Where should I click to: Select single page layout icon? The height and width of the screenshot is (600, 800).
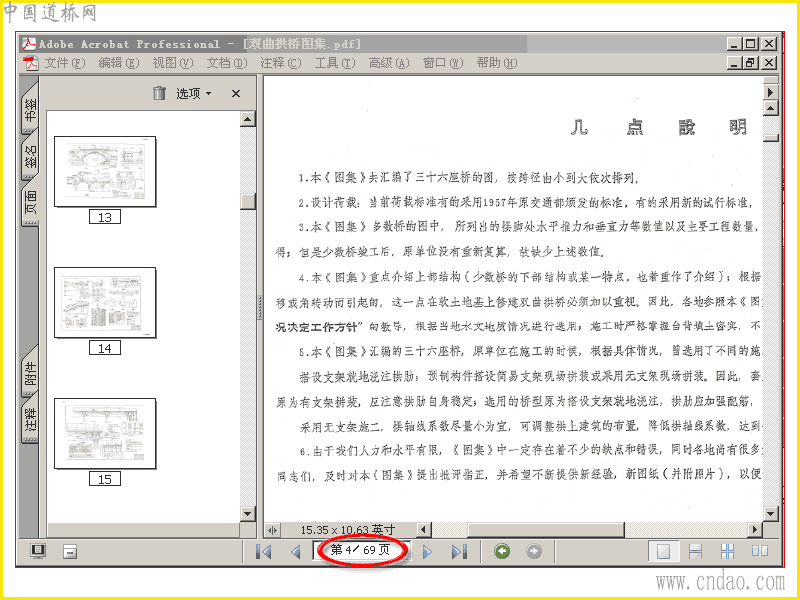click(x=663, y=551)
